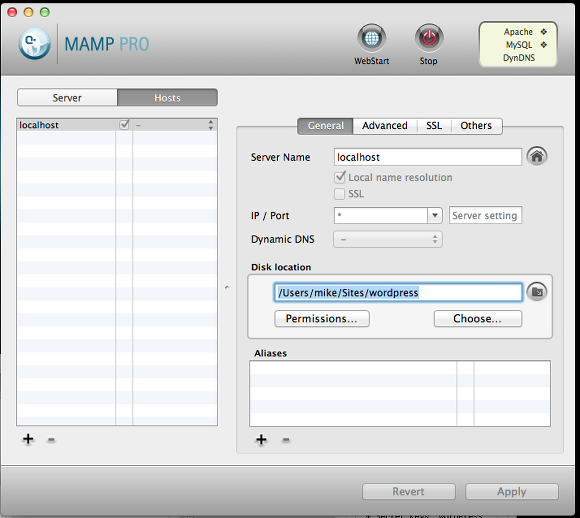Image resolution: width=580 pixels, height=518 pixels.
Task: Open the Dynamic DNS popup menu
Action: 388,239
